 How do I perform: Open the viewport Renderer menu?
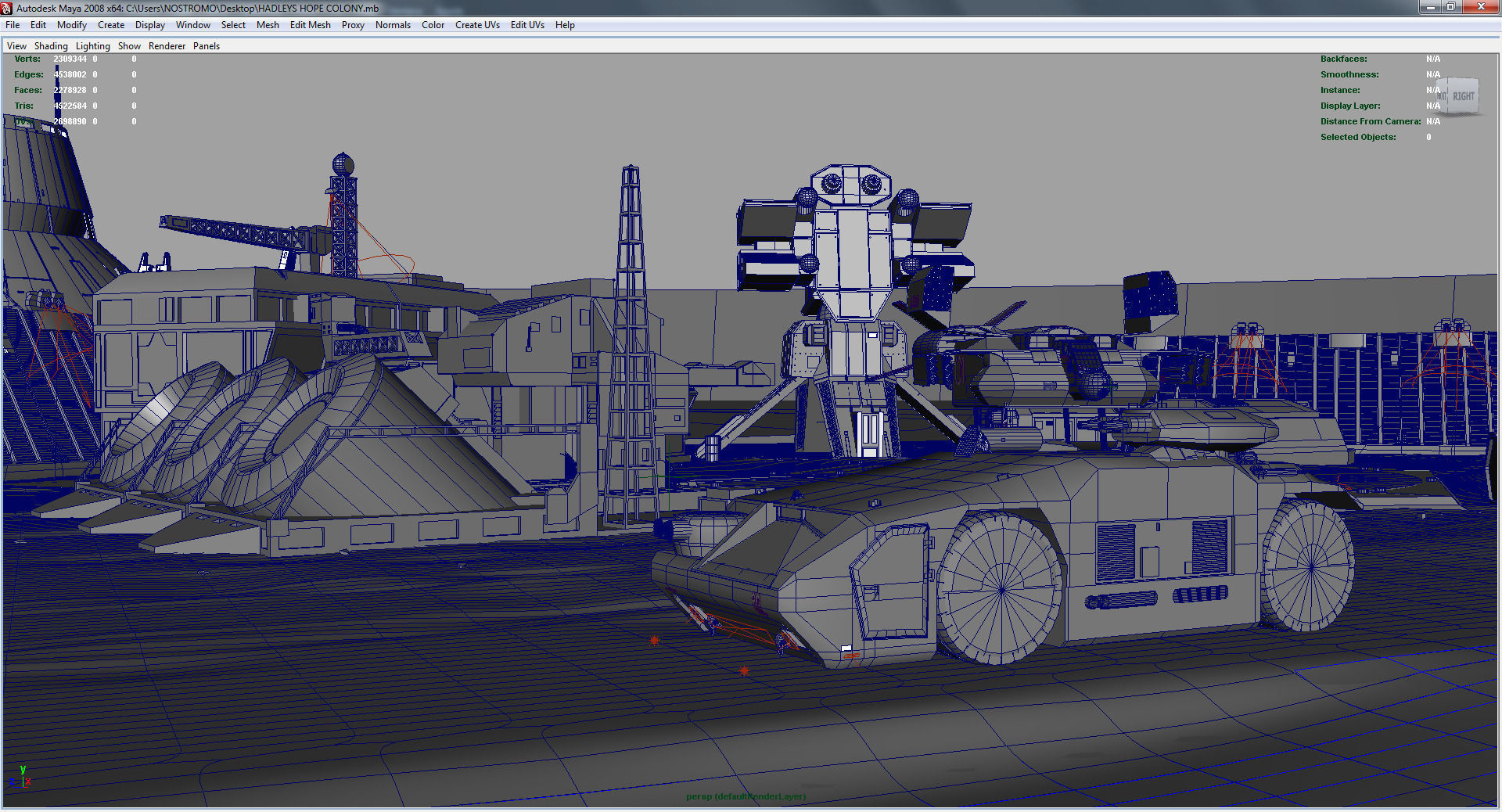(x=167, y=46)
